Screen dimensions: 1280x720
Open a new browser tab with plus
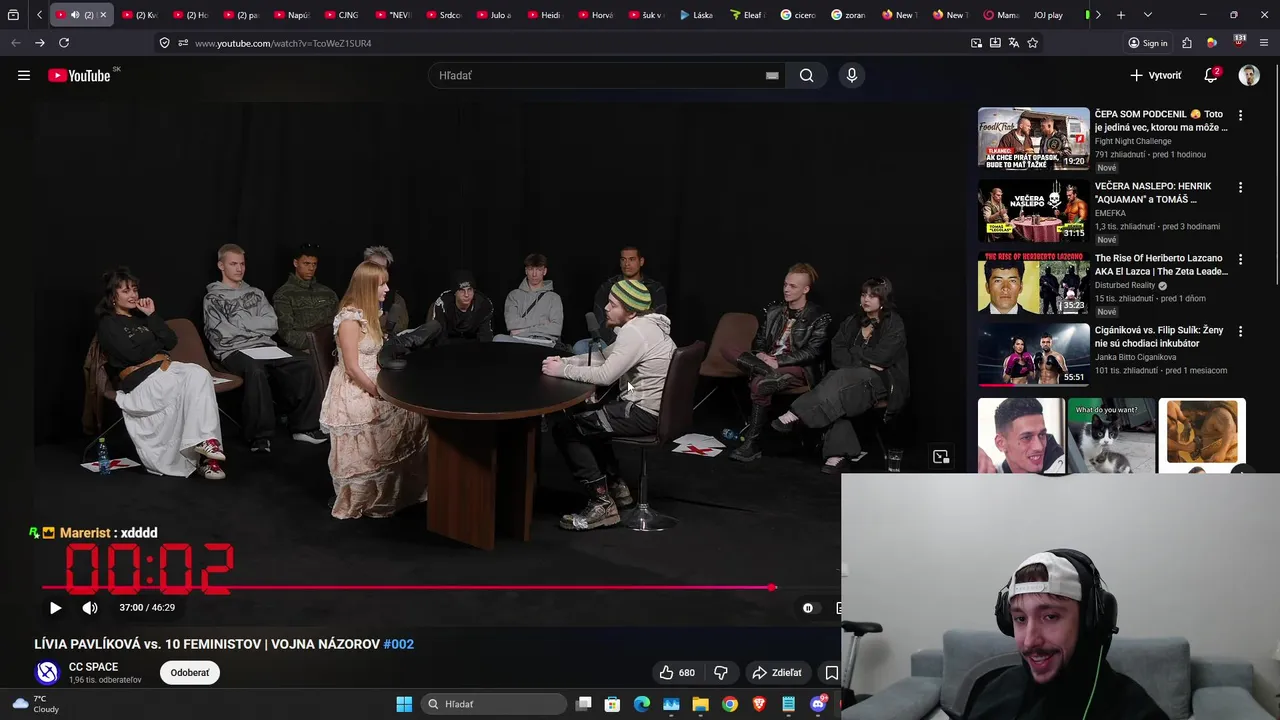tap(1121, 15)
